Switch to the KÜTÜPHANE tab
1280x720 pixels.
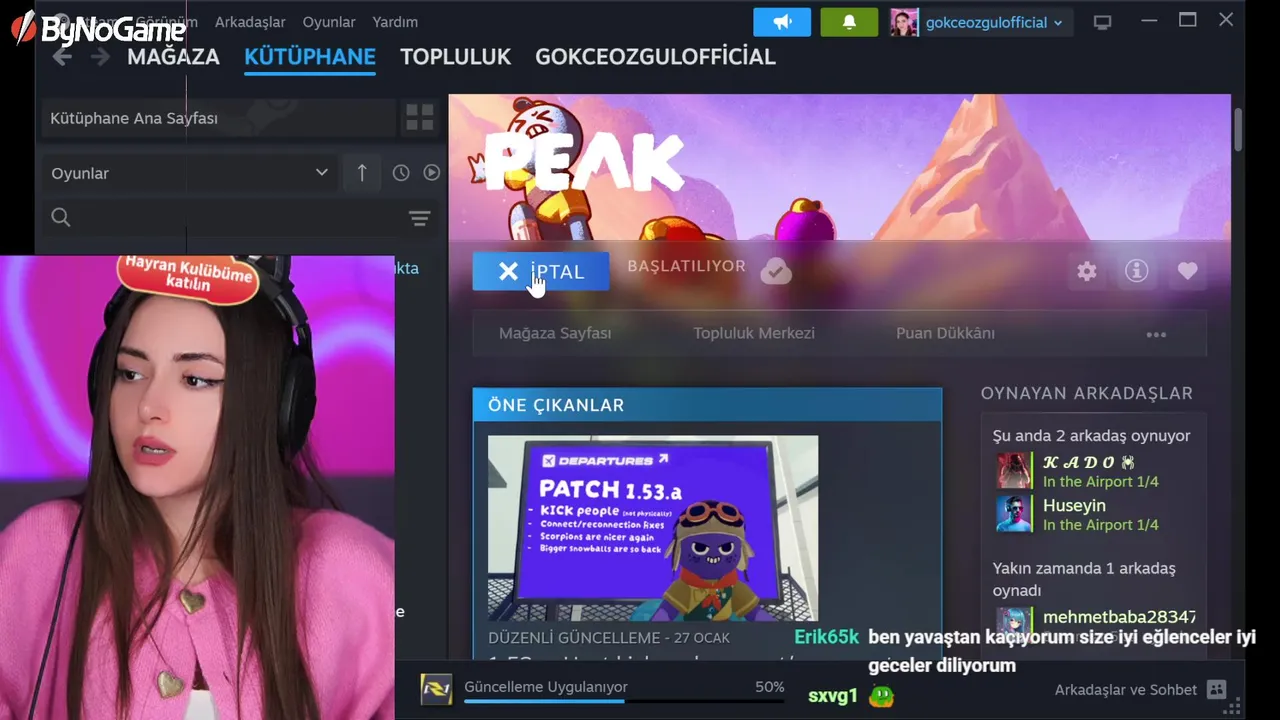click(x=310, y=57)
